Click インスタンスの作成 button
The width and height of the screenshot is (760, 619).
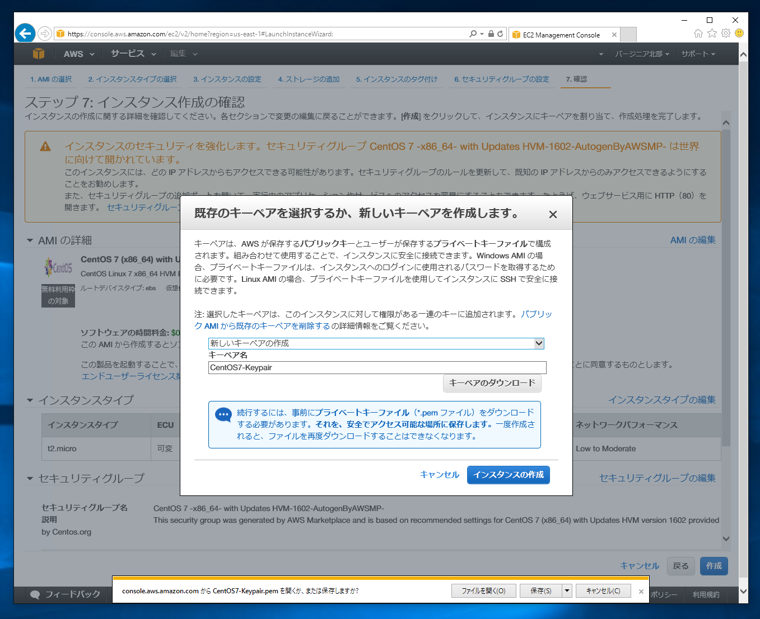click(x=508, y=475)
